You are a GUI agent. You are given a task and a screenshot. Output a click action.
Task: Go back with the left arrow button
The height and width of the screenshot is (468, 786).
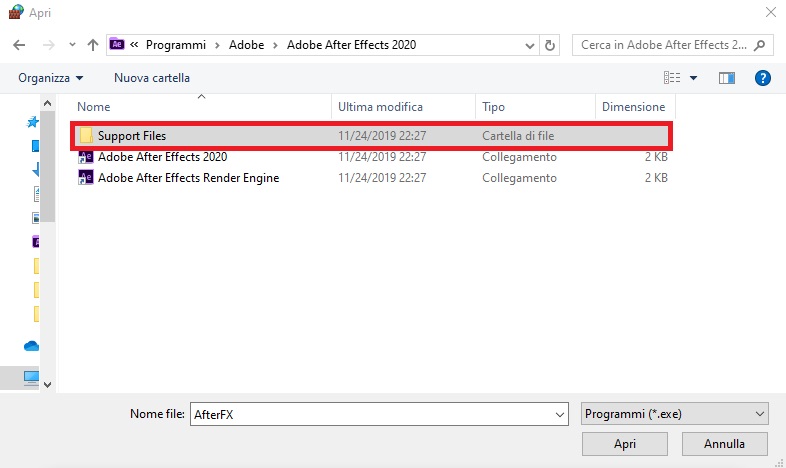[19, 45]
